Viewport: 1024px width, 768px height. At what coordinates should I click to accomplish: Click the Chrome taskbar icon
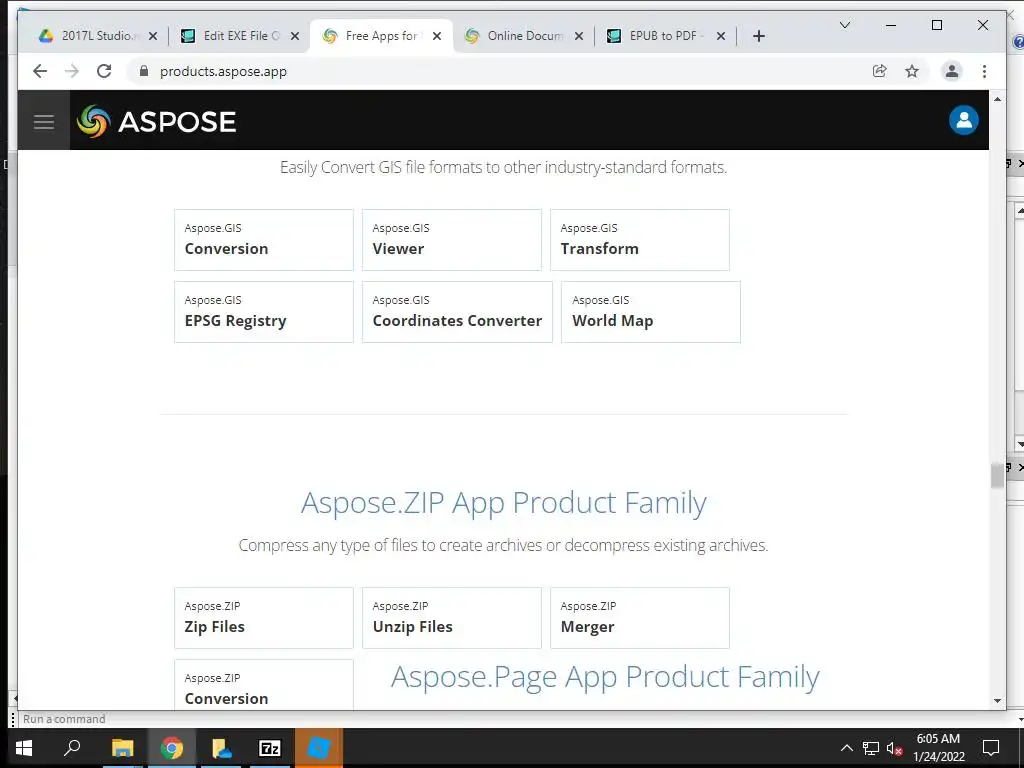(x=172, y=748)
